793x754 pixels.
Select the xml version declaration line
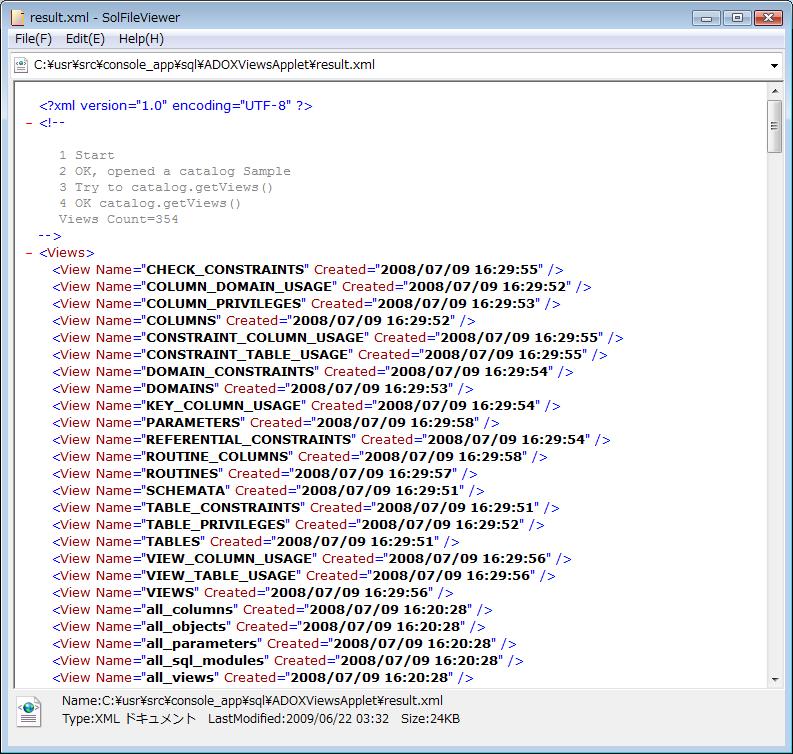175,106
